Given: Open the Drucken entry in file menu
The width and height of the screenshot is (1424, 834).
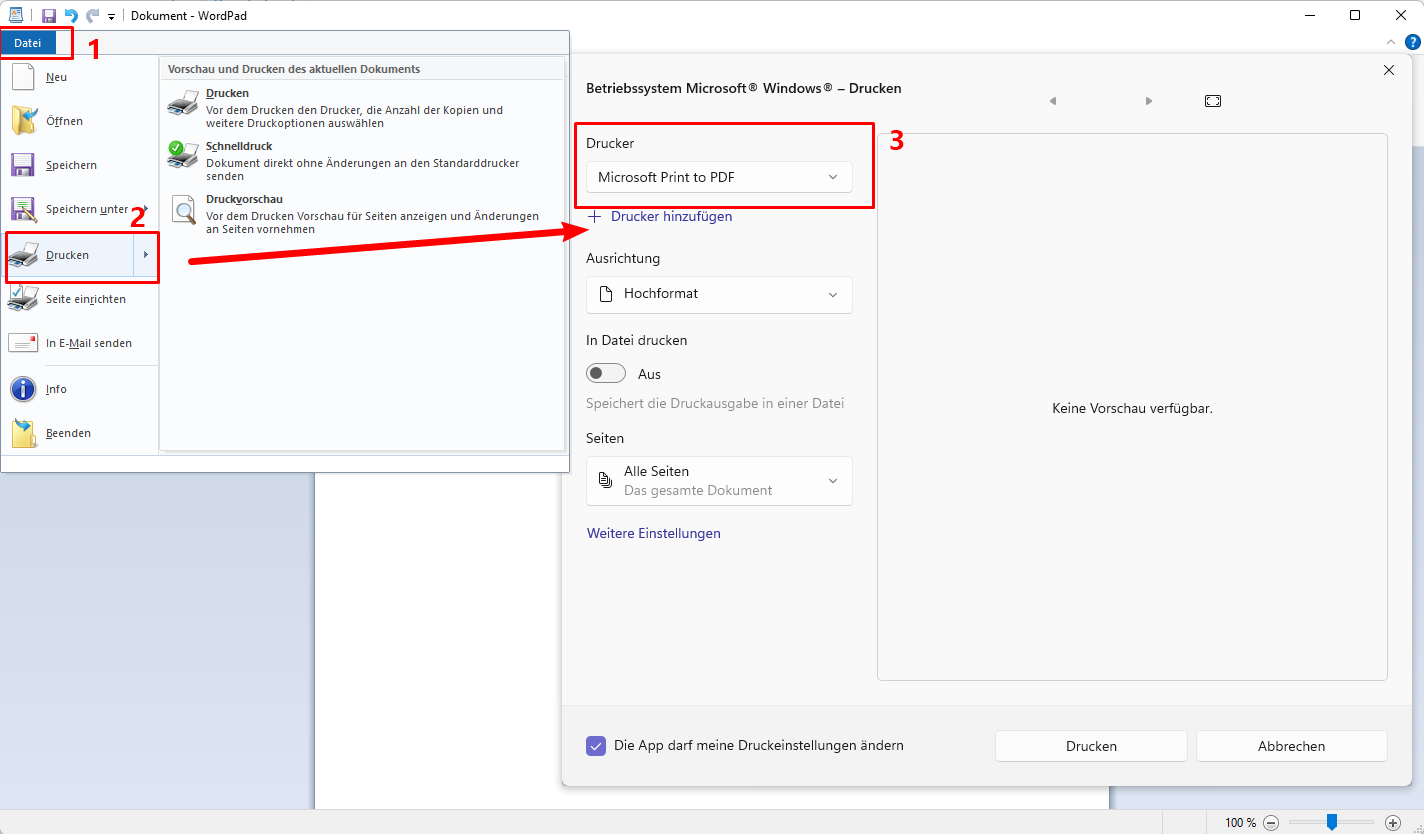Looking at the screenshot, I should pos(70,255).
